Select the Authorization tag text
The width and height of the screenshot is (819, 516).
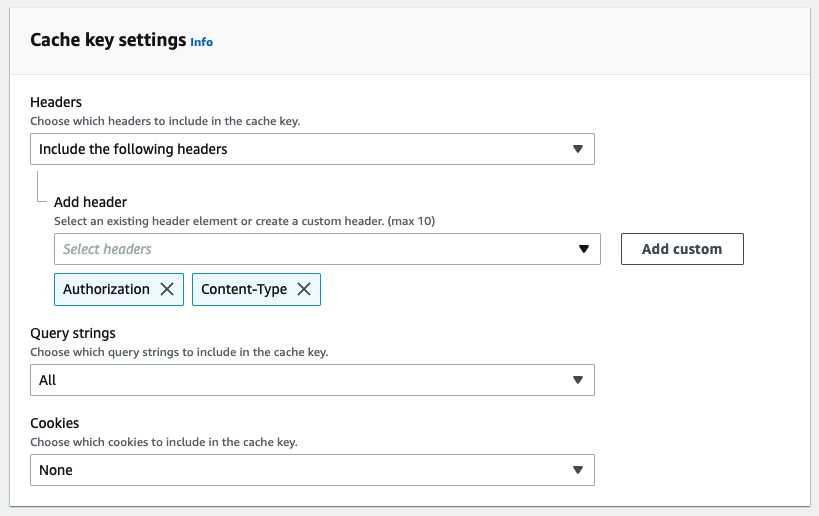106,289
